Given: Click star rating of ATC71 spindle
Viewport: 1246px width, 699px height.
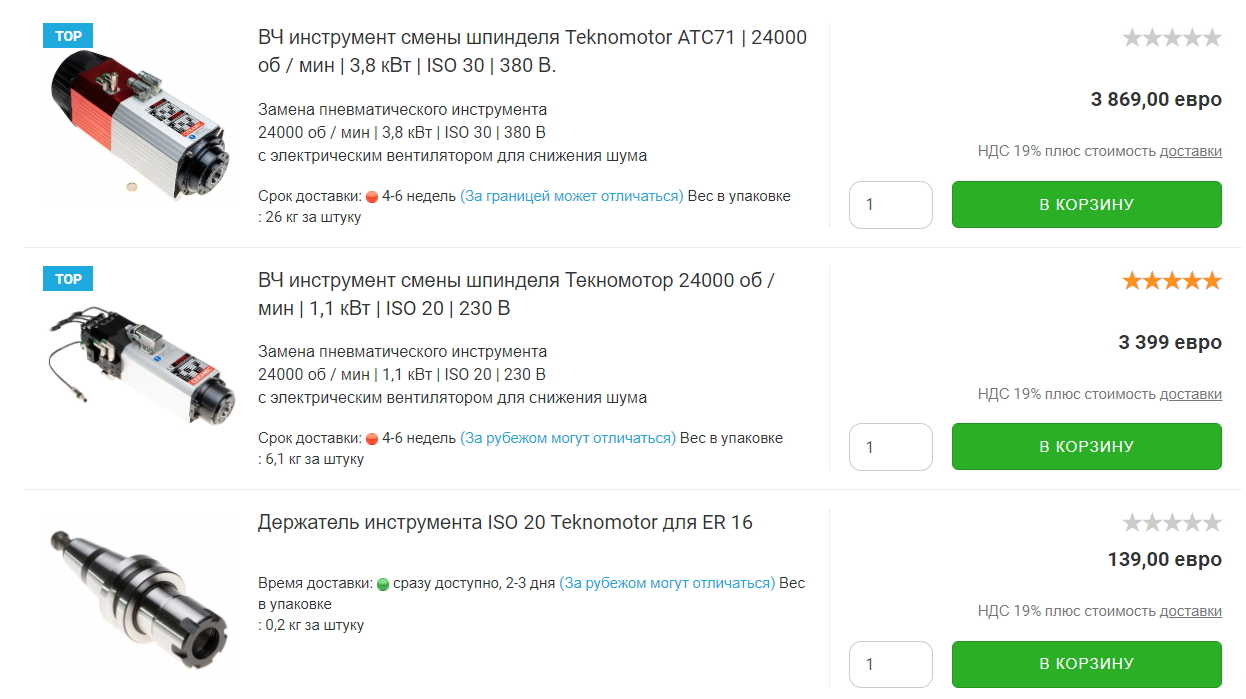Looking at the screenshot, I should click(x=1172, y=39).
